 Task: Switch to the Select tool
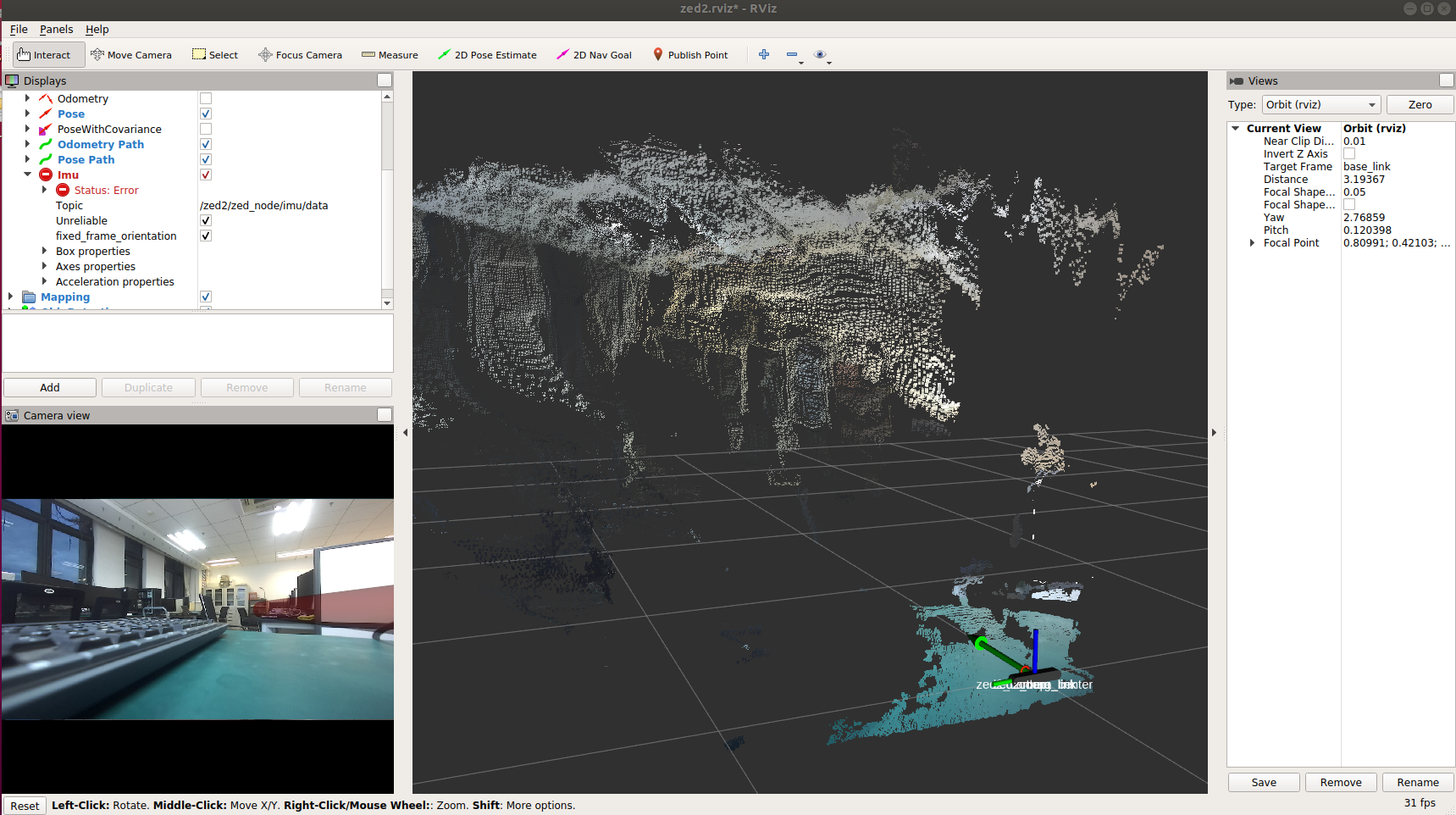[x=214, y=54]
